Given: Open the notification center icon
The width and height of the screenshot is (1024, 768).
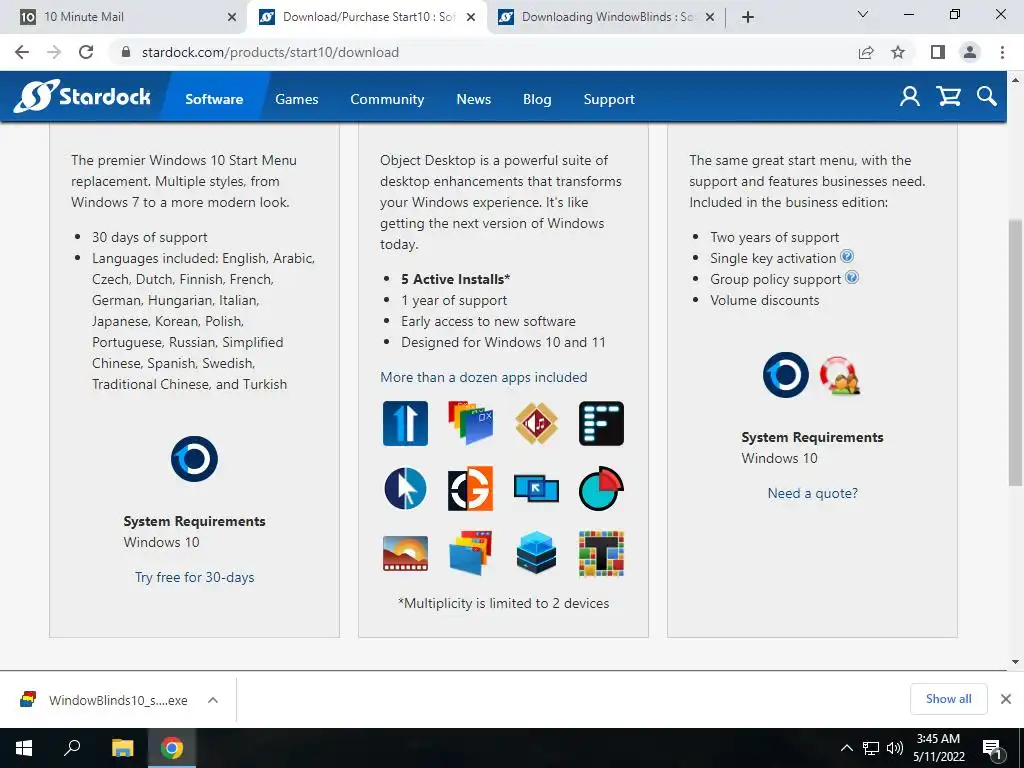Looking at the screenshot, I should [x=992, y=750].
